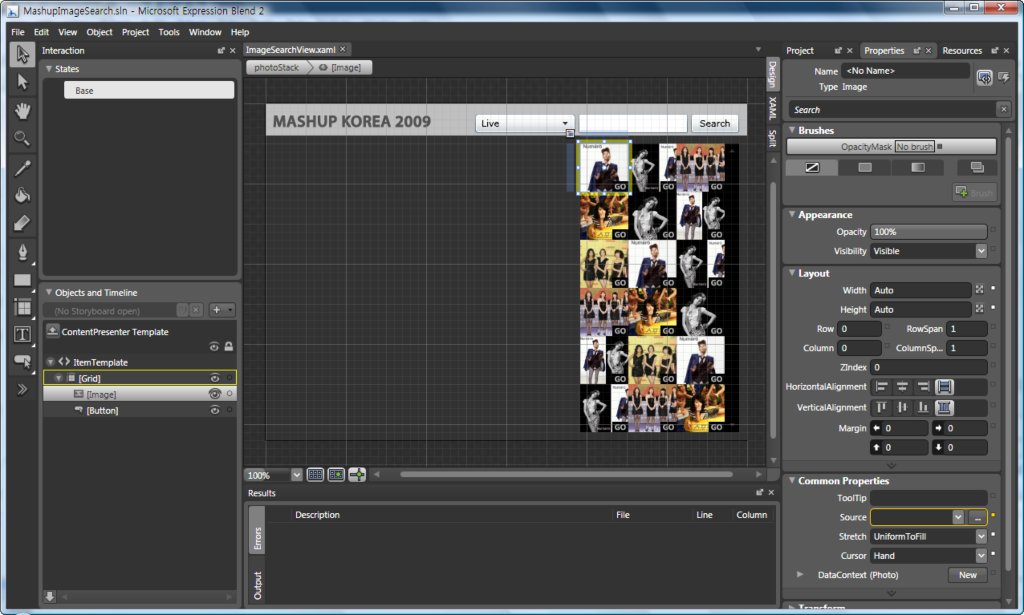
Task: Set HorizontalAlignment to Stretch
Action: [944, 386]
